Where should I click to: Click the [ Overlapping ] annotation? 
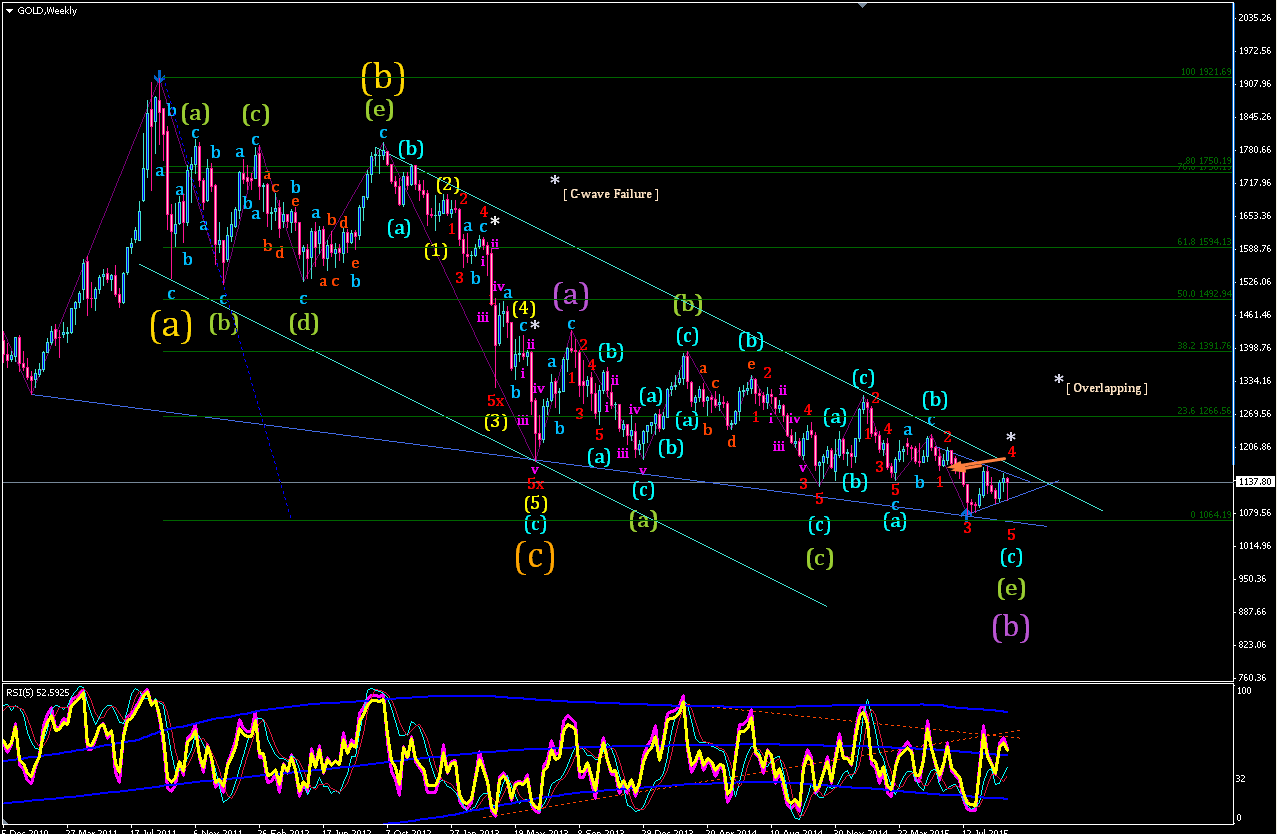(1107, 388)
